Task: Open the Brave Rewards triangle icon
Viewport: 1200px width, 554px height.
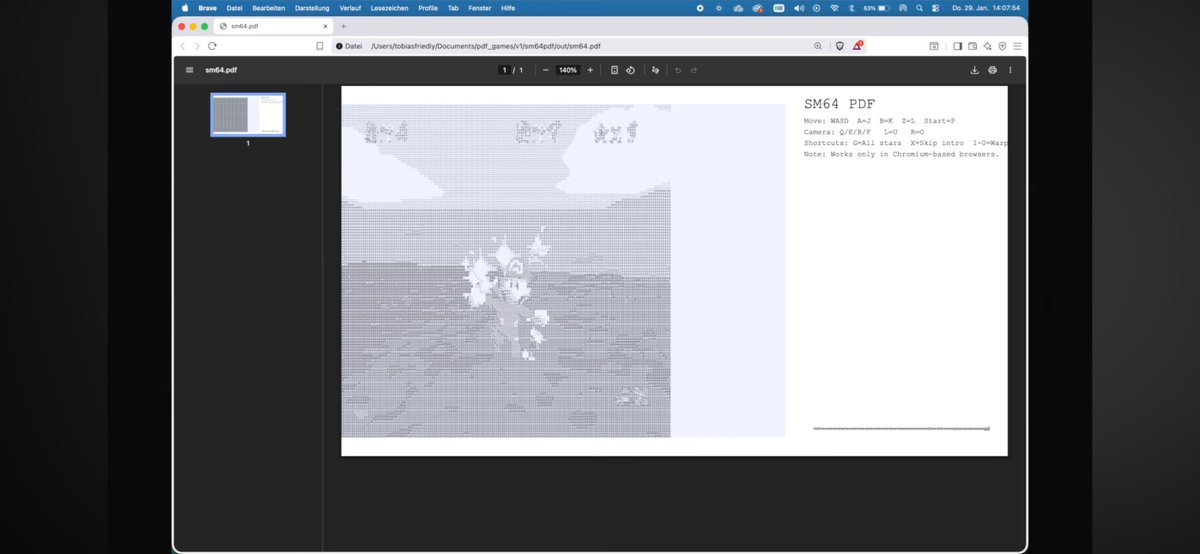Action: pyautogui.click(x=858, y=46)
